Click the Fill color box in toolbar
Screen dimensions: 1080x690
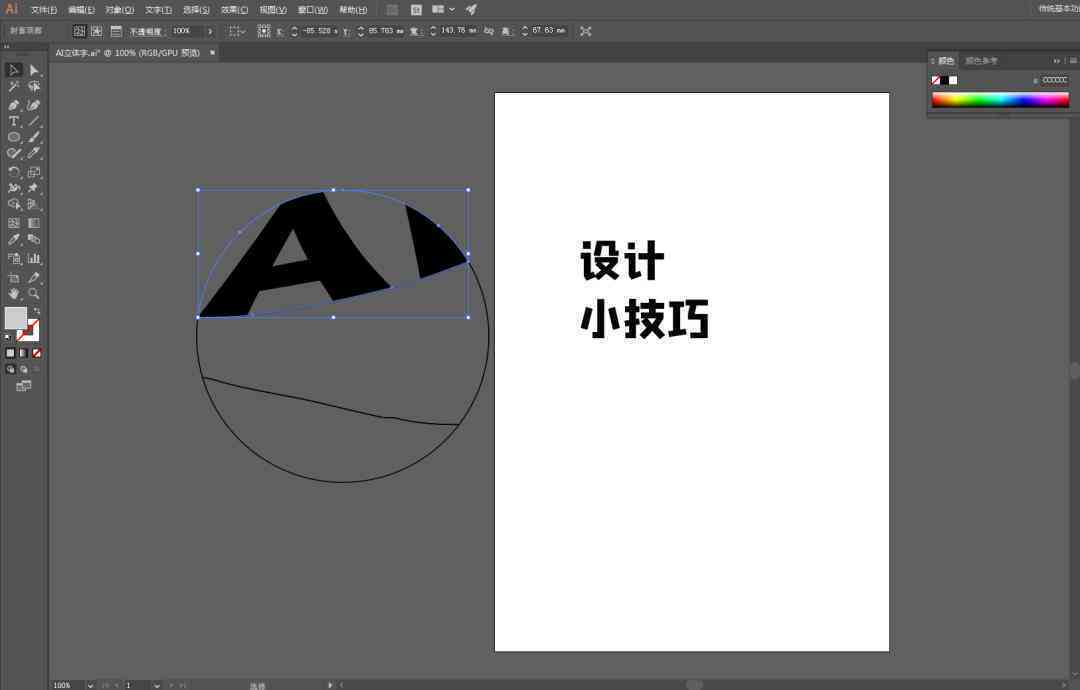(x=15, y=317)
